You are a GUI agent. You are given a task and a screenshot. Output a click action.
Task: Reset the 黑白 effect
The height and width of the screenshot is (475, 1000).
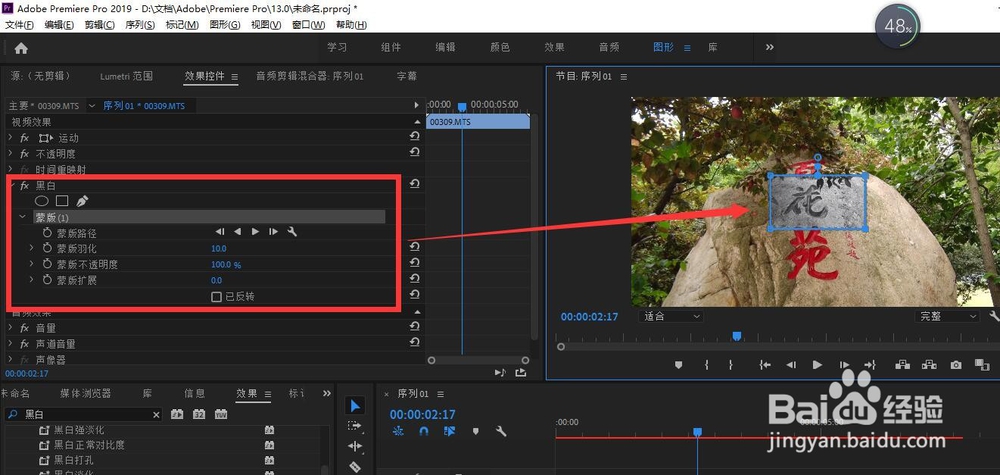(415, 184)
